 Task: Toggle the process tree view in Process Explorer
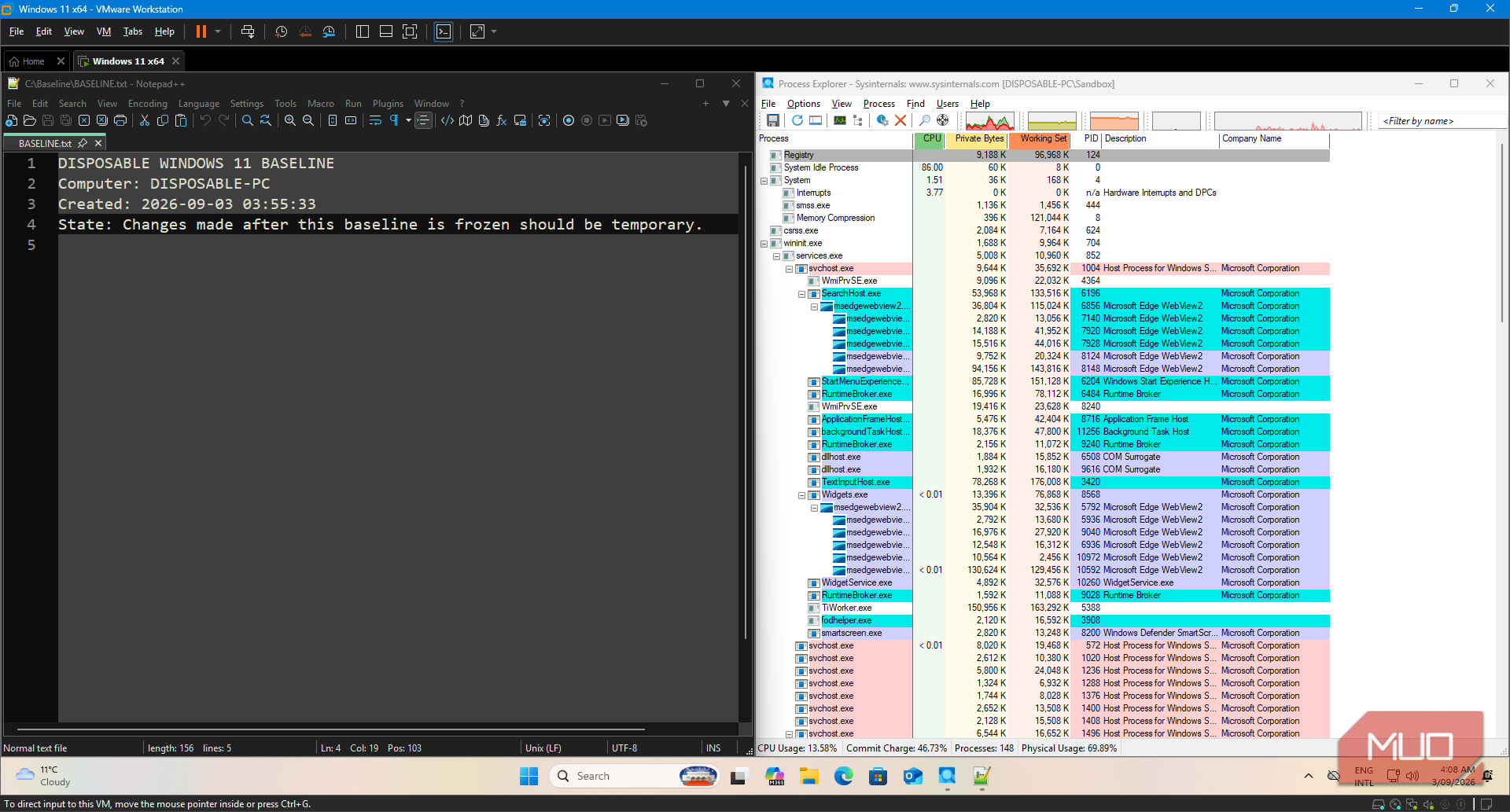click(x=858, y=120)
